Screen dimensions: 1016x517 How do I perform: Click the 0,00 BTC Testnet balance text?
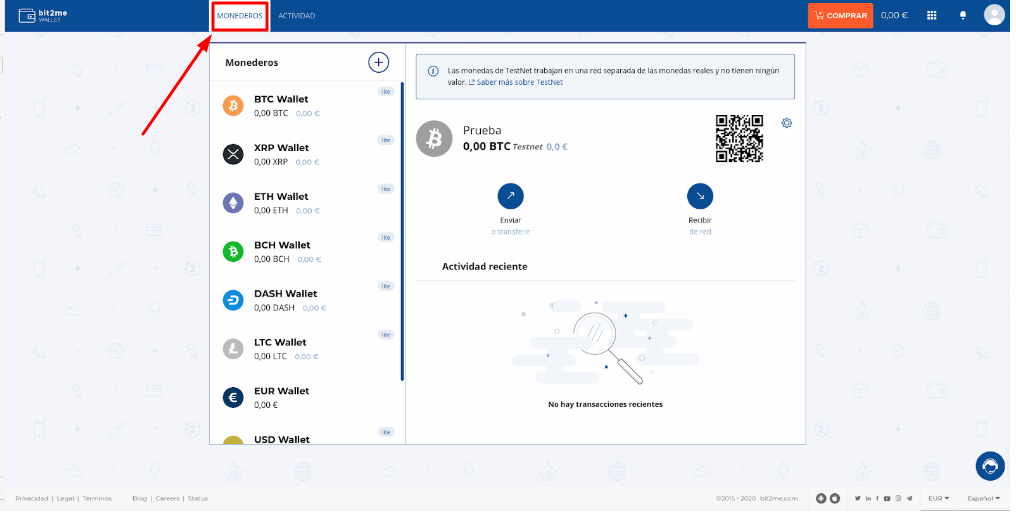coord(503,146)
